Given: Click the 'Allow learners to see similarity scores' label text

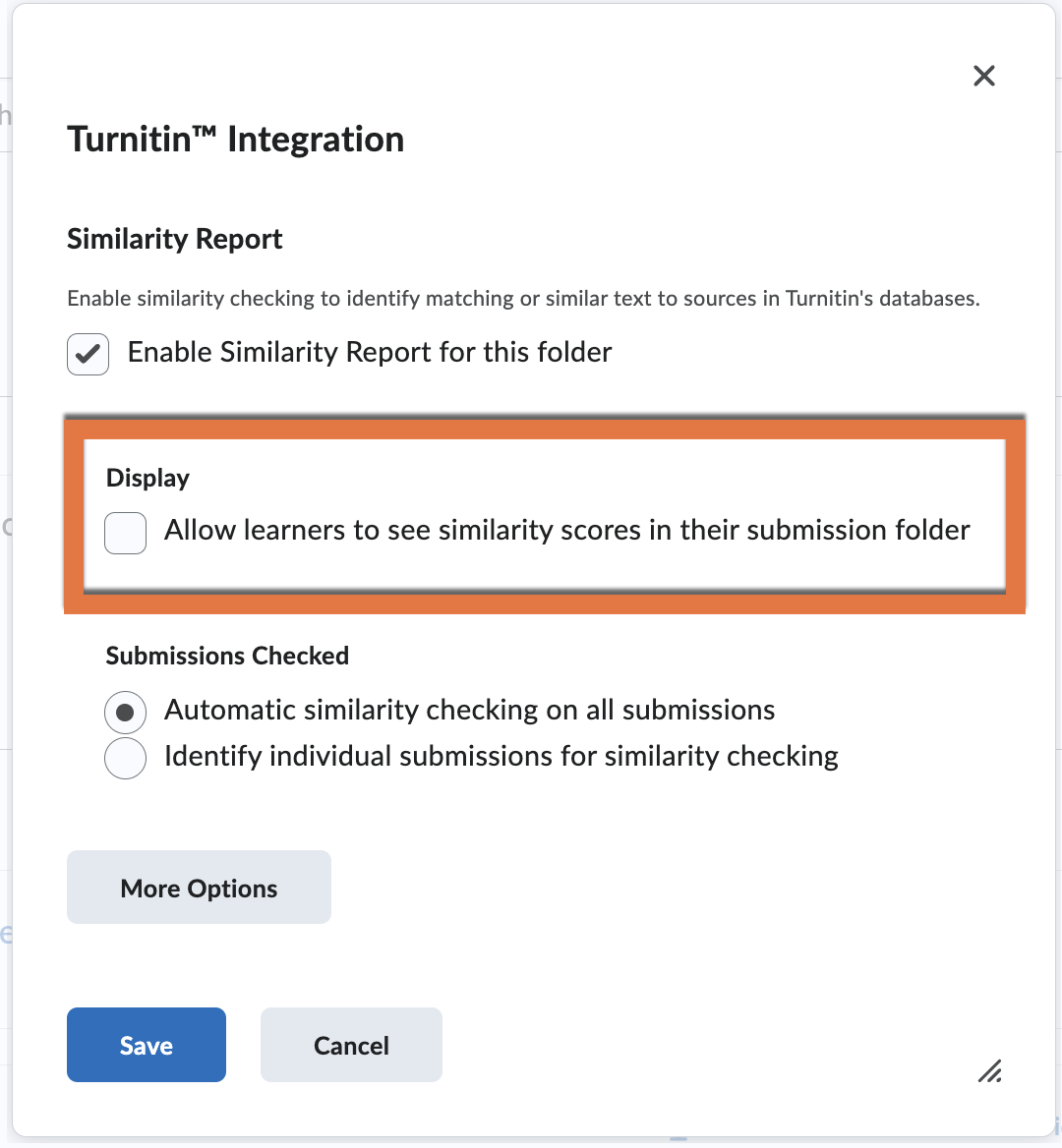Looking at the screenshot, I should click(566, 530).
